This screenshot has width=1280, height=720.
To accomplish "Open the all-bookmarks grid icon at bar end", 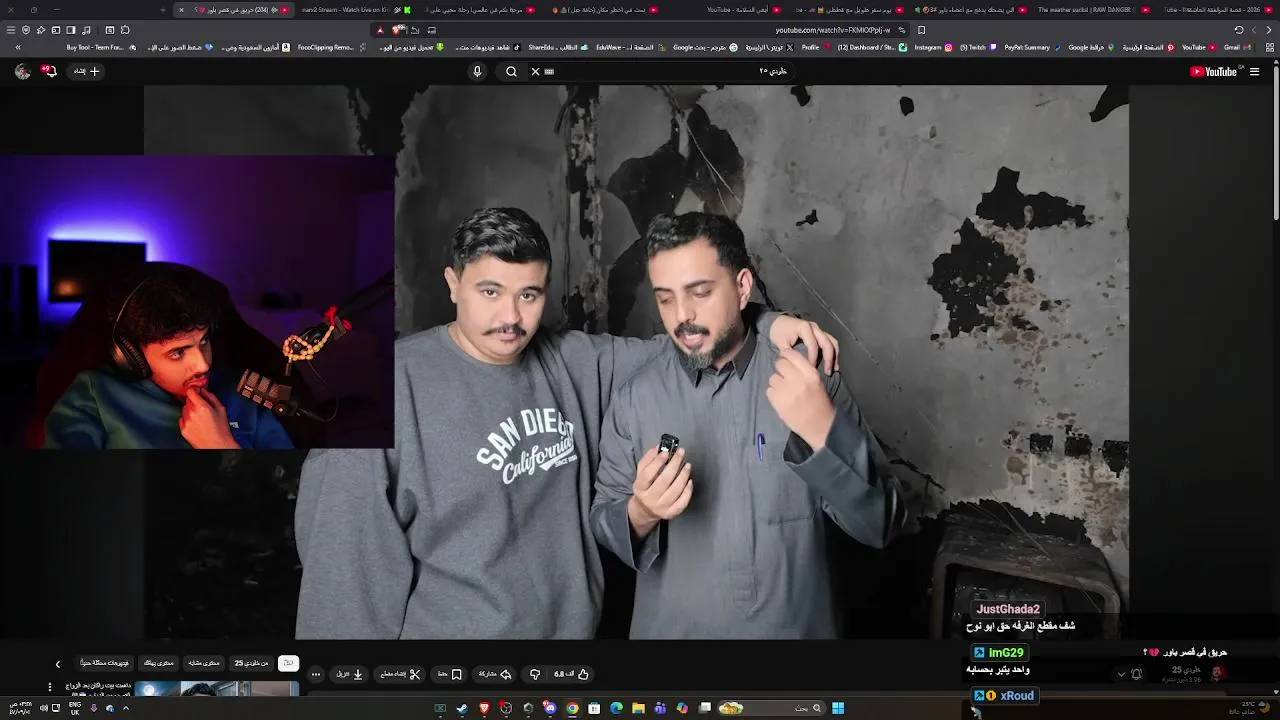I will [x=1270, y=47].
